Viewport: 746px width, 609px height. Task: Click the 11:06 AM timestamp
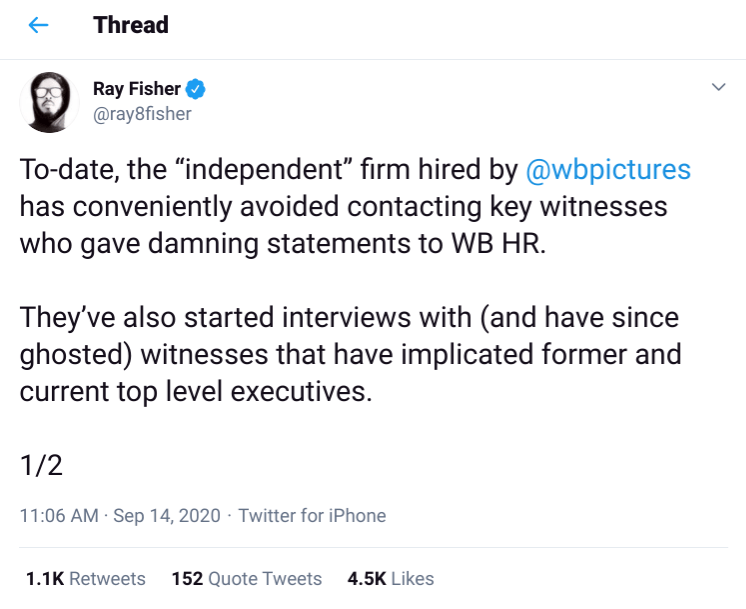pos(59,516)
